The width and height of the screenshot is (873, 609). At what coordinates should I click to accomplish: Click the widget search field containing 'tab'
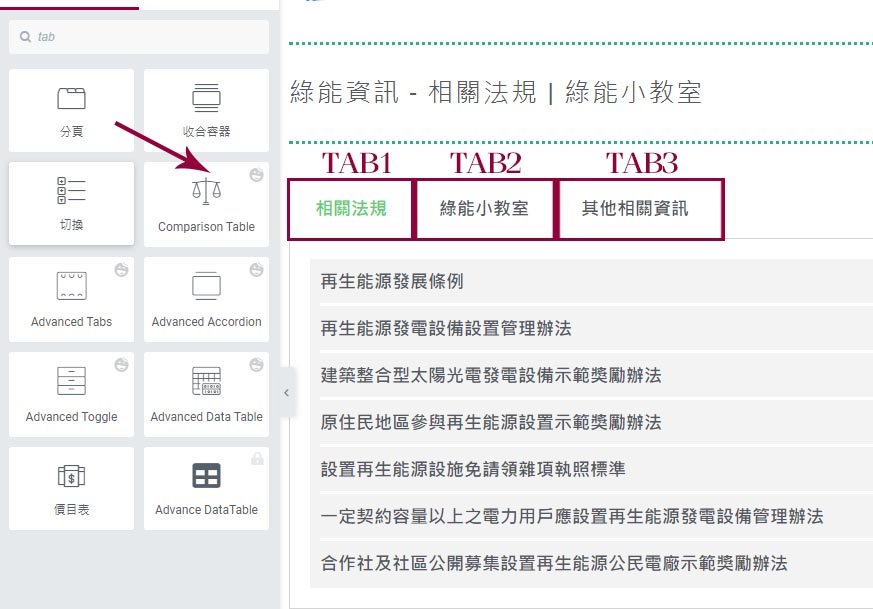(x=139, y=37)
